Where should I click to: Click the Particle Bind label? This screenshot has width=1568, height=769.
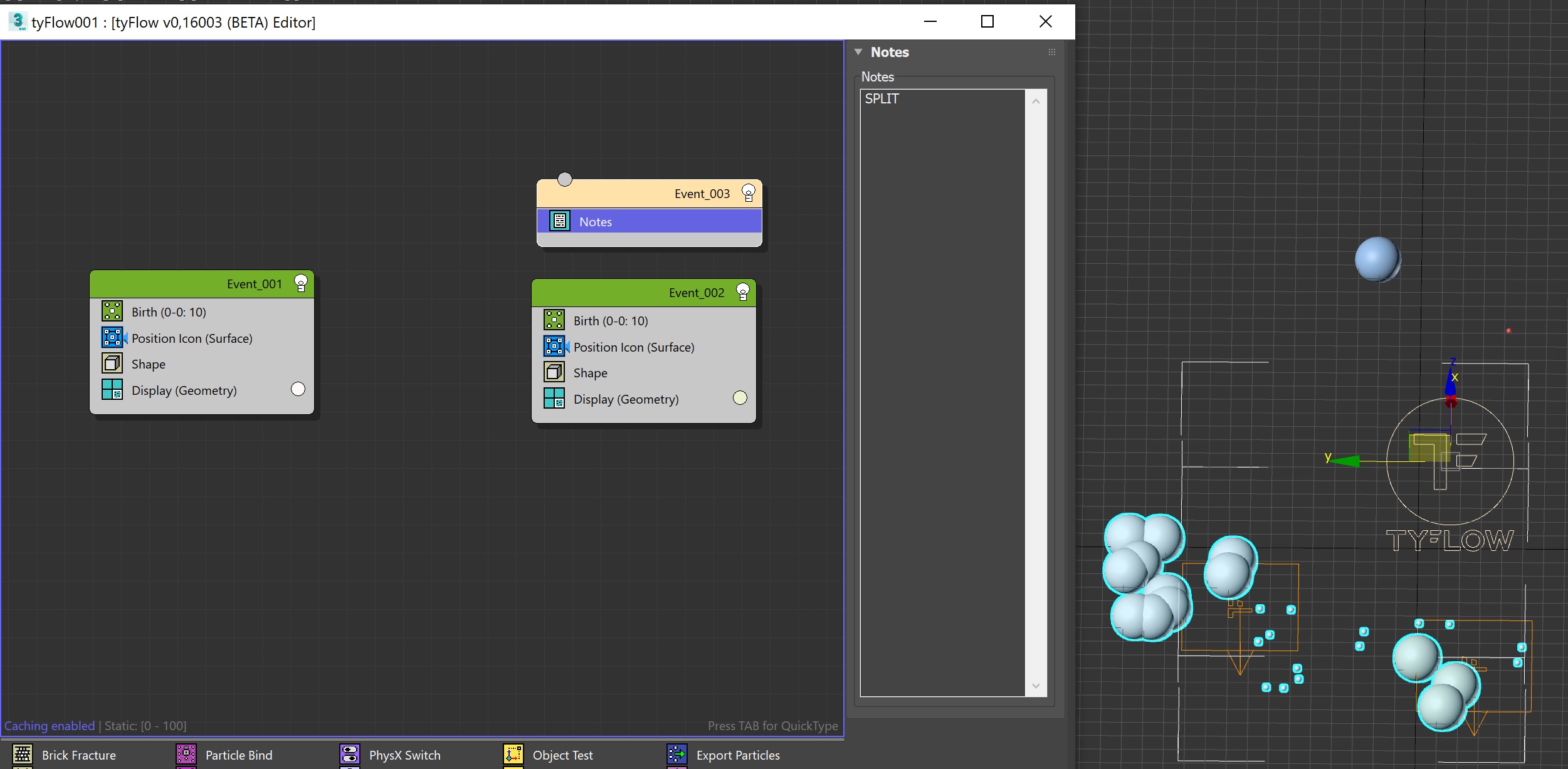point(239,755)
